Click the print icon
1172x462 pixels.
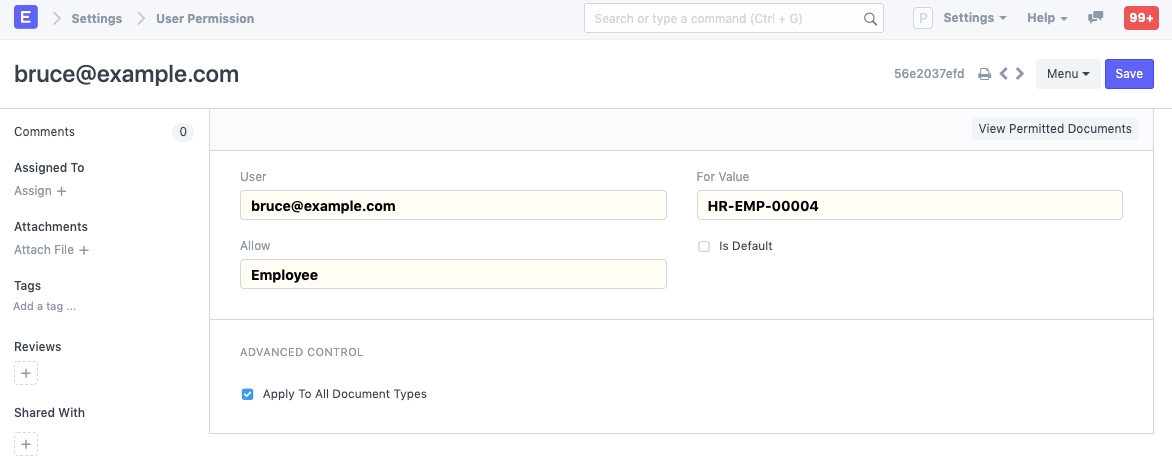(x=984, y=74)
